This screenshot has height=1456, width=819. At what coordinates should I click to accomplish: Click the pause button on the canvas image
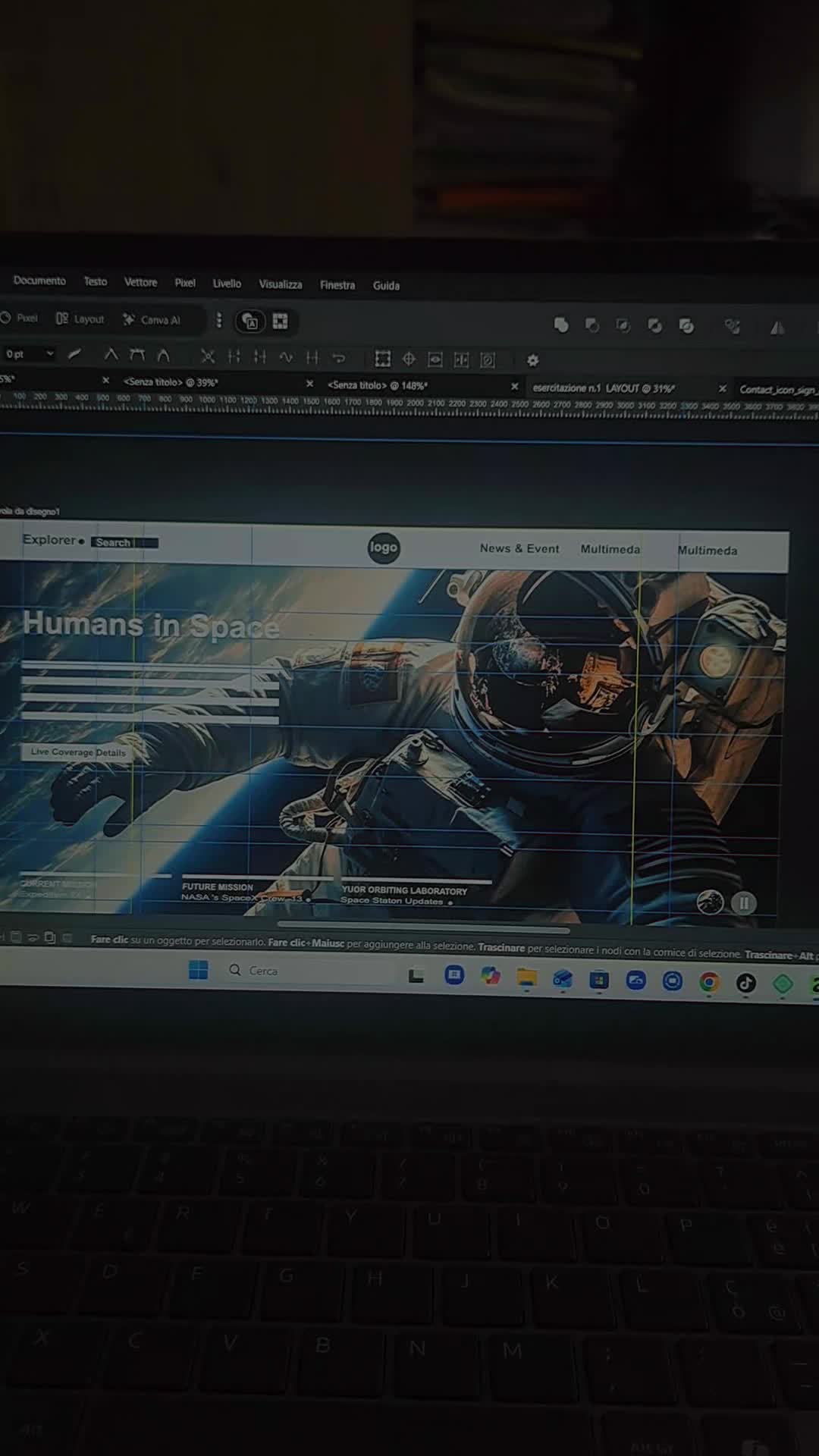(744, 903)
